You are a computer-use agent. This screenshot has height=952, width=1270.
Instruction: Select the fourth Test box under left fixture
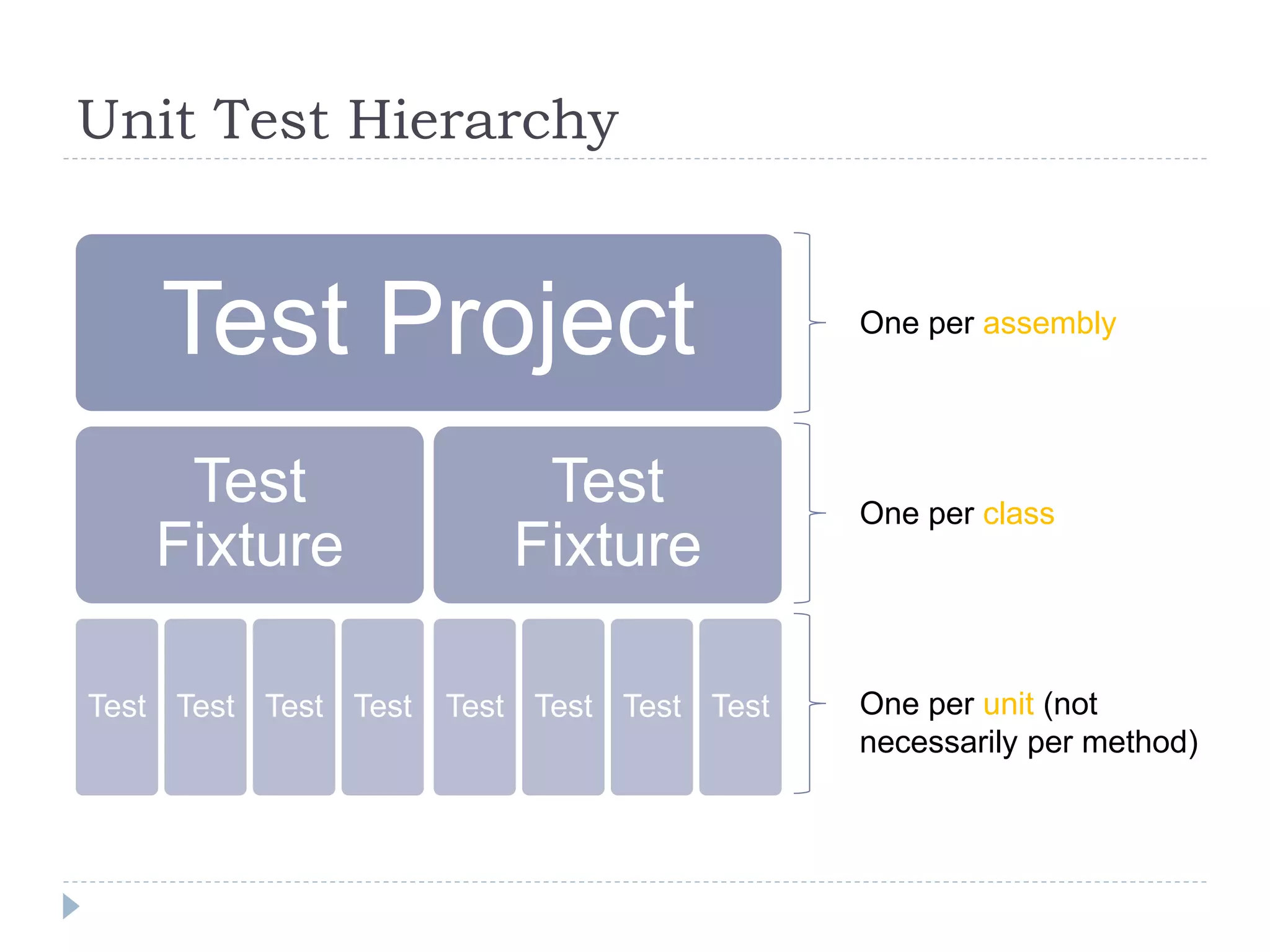(x=383, y=707)
